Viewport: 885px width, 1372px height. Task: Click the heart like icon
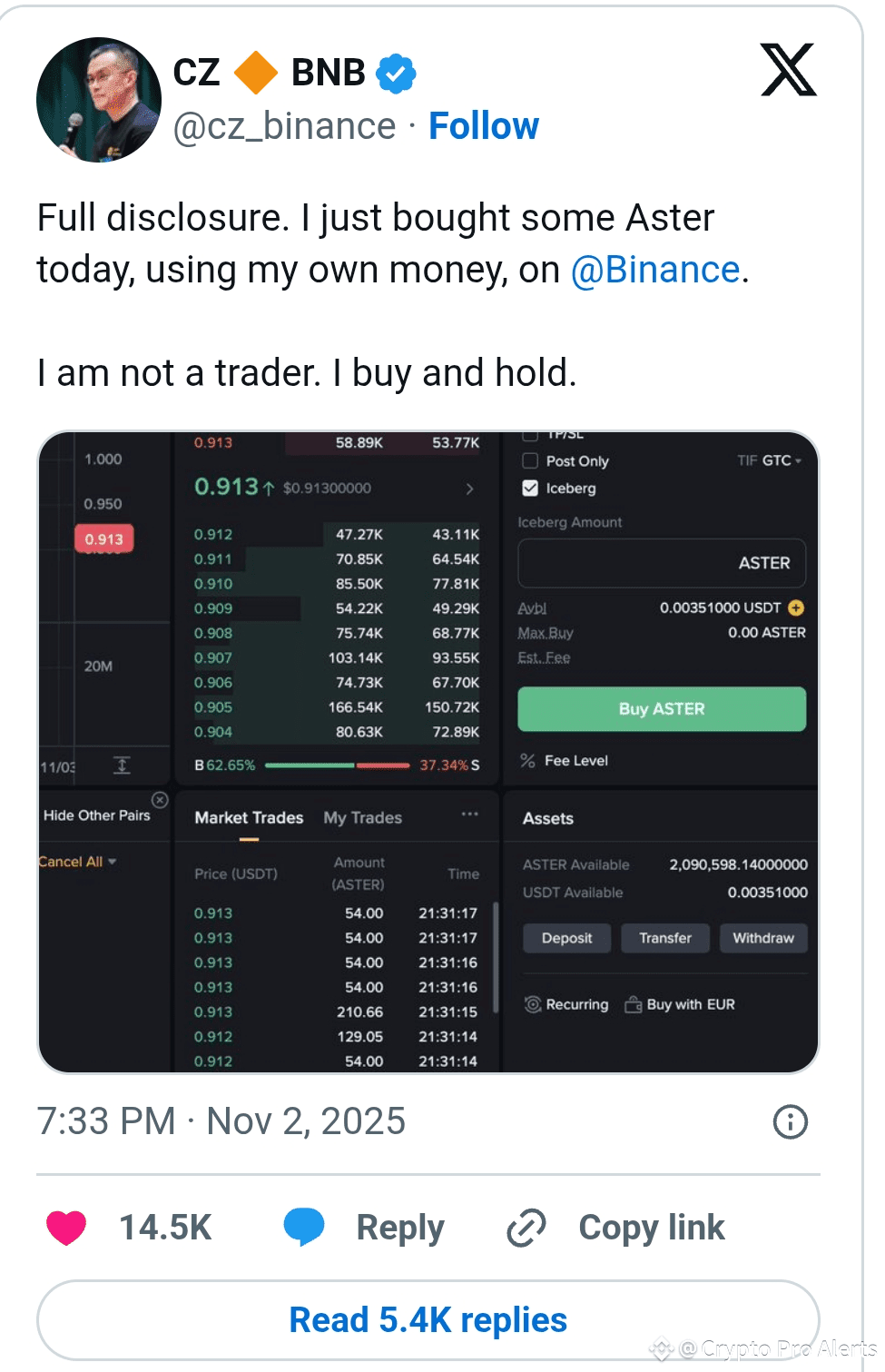coord(66,1228)
